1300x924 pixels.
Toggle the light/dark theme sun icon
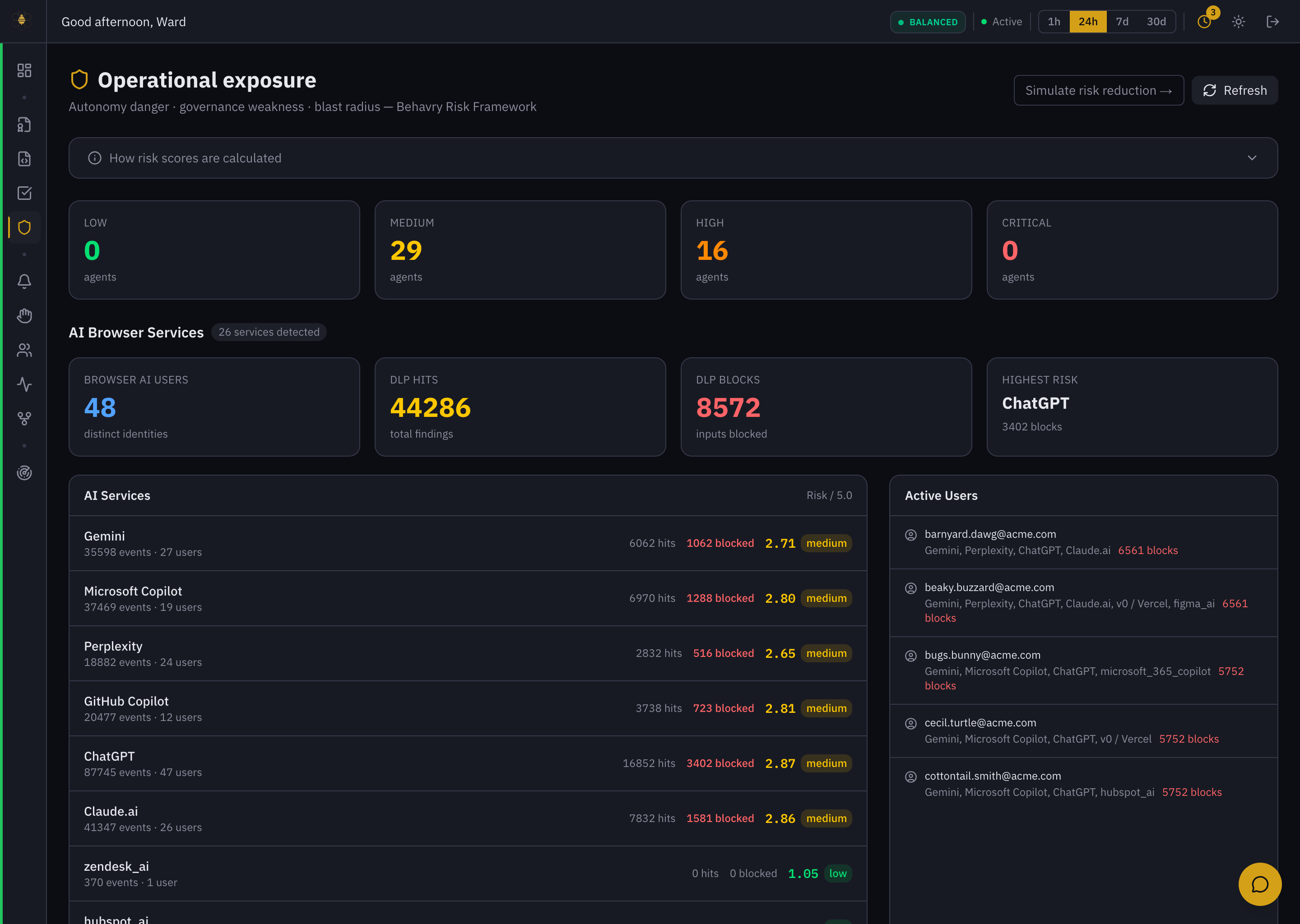(x=1239, y=22)
